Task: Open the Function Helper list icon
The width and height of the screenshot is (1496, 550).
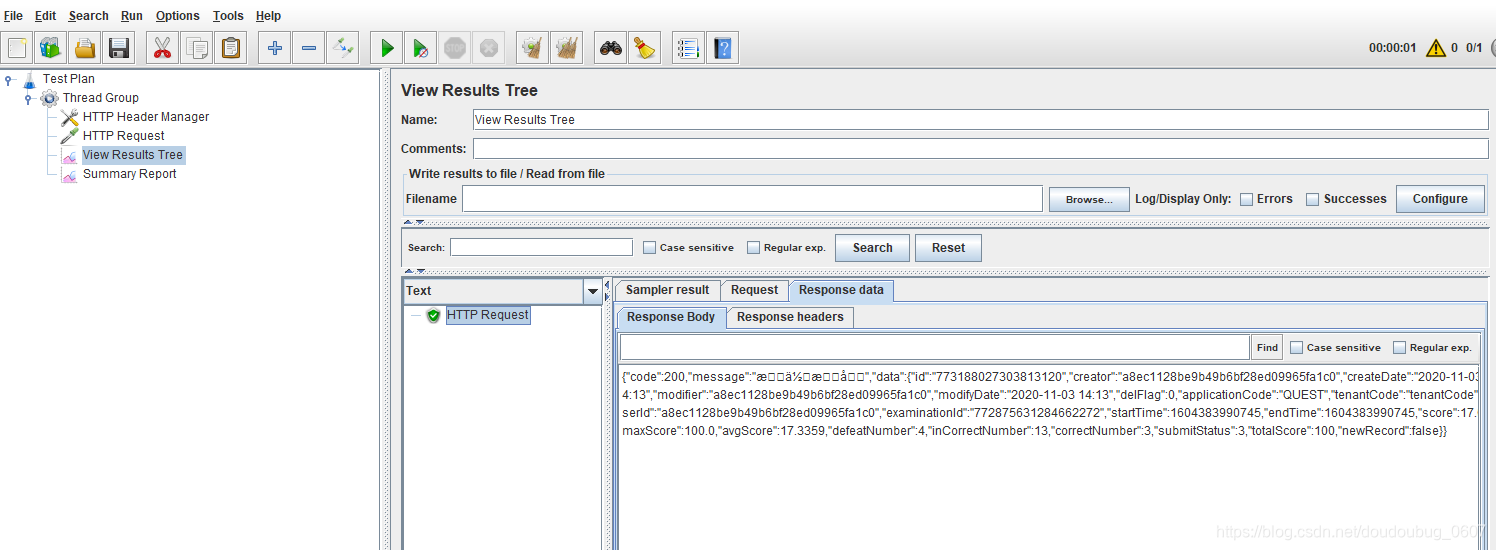Action: (x=688, y=47)
